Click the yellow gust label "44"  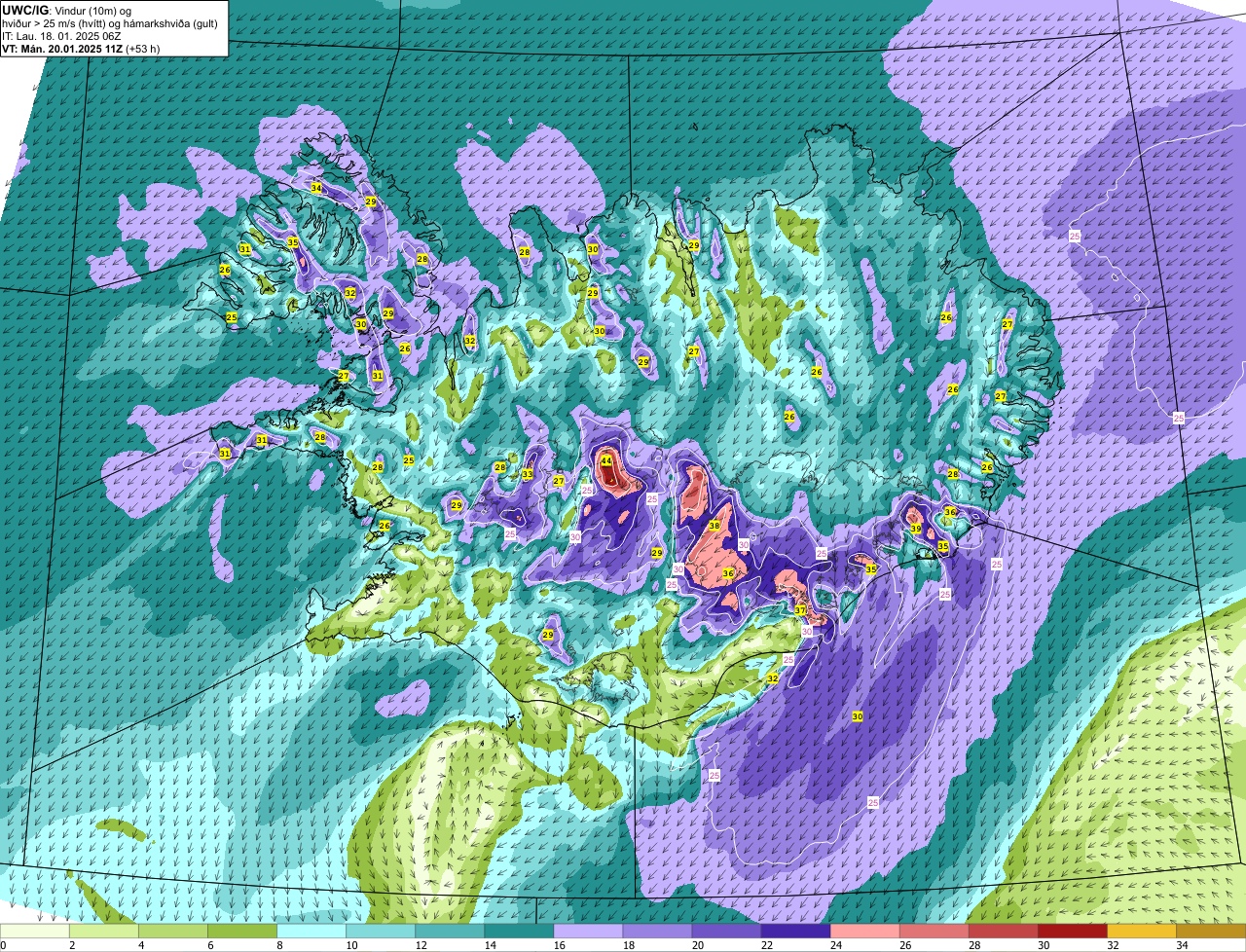(x=605, y=461)
